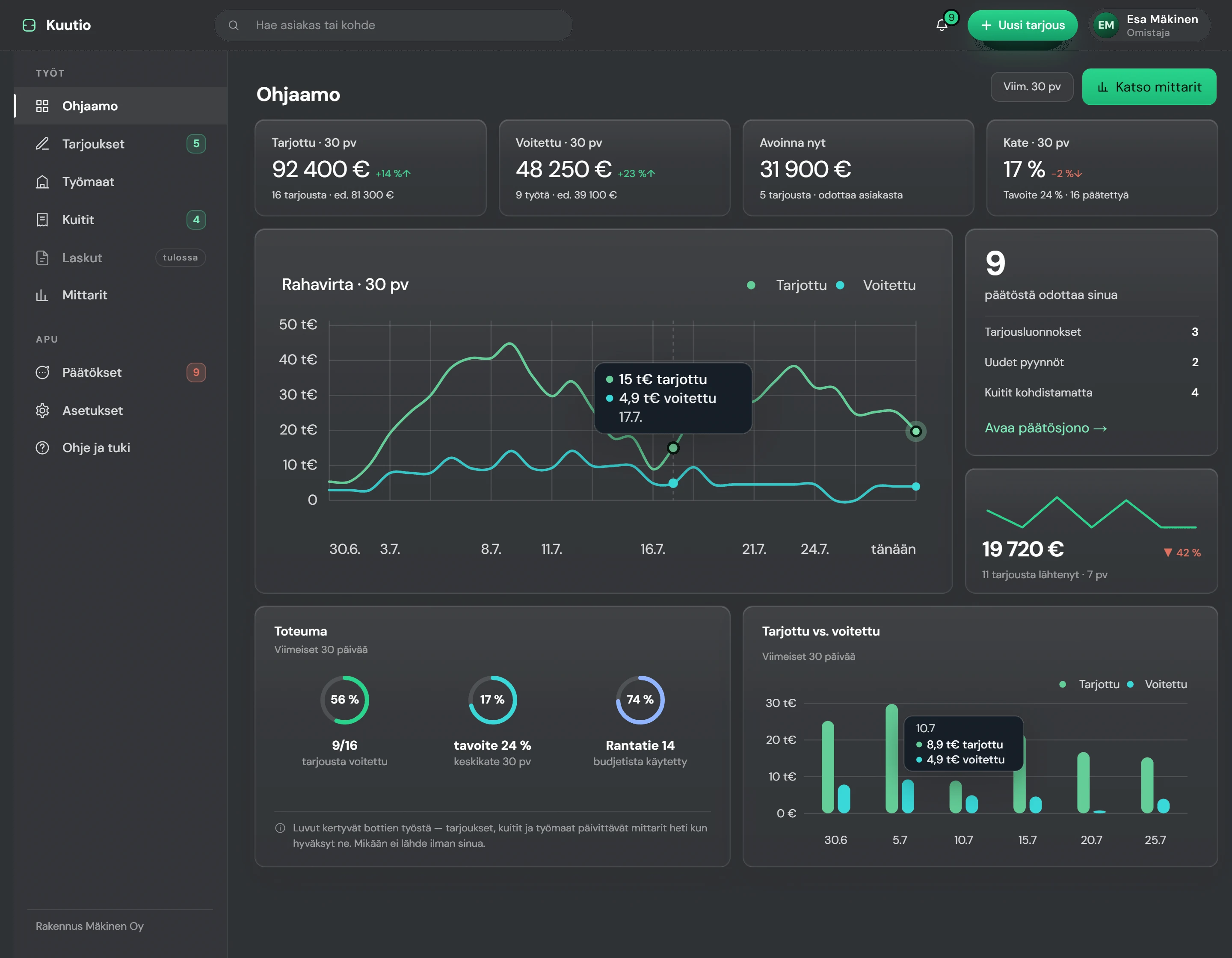Focus the Hae asiakas tai kohde search field

(x=393, y=25)
